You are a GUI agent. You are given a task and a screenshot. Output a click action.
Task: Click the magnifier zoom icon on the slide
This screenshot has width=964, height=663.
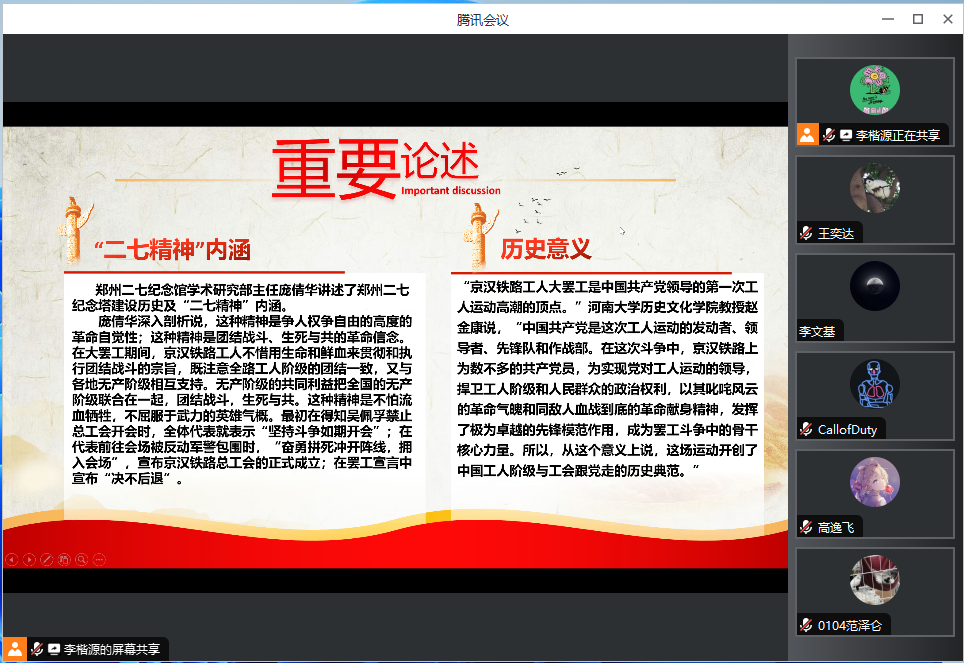tap(81, 560)
